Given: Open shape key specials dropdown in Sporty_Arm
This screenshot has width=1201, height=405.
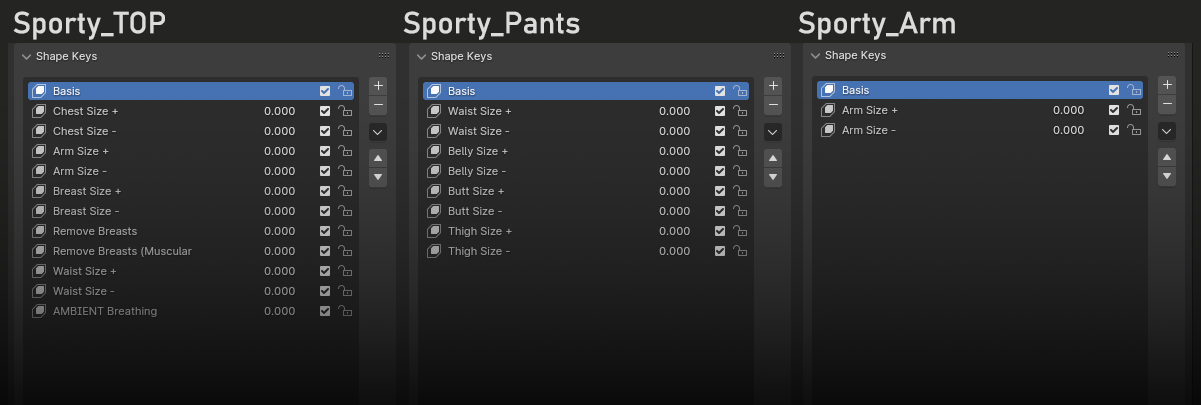Looking at the screenshot, I should click(x=1167, y=131).
